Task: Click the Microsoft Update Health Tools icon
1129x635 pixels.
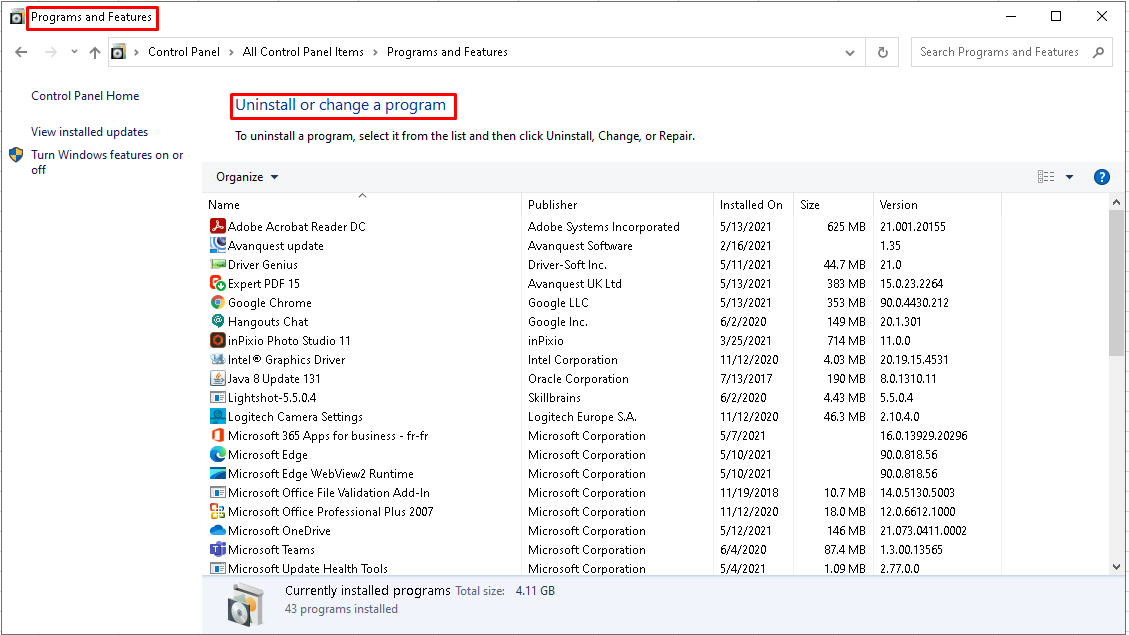Action: click(x=217, y=568)
